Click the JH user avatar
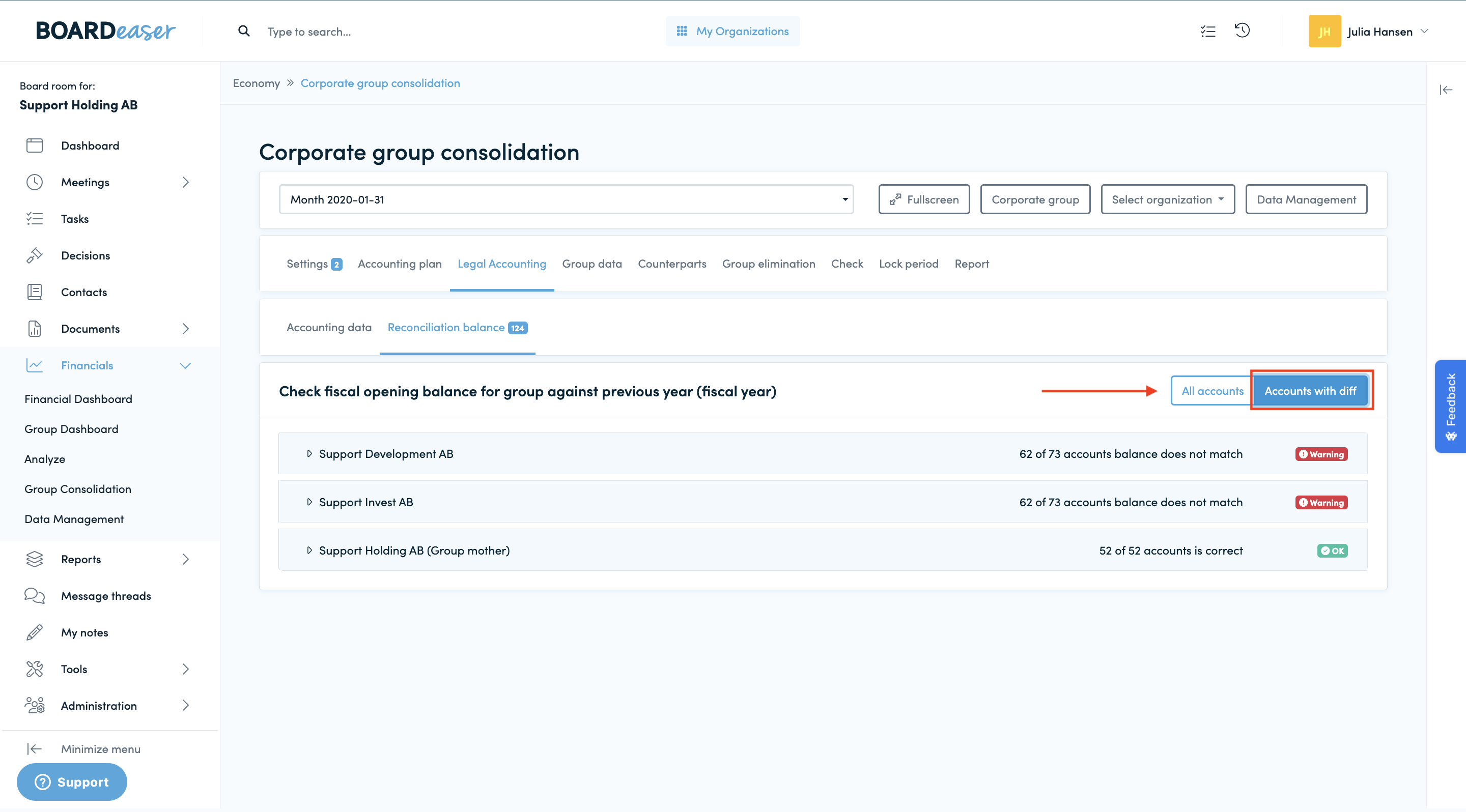Viewport: 1466px width, 812px height. coord(1324,31)
